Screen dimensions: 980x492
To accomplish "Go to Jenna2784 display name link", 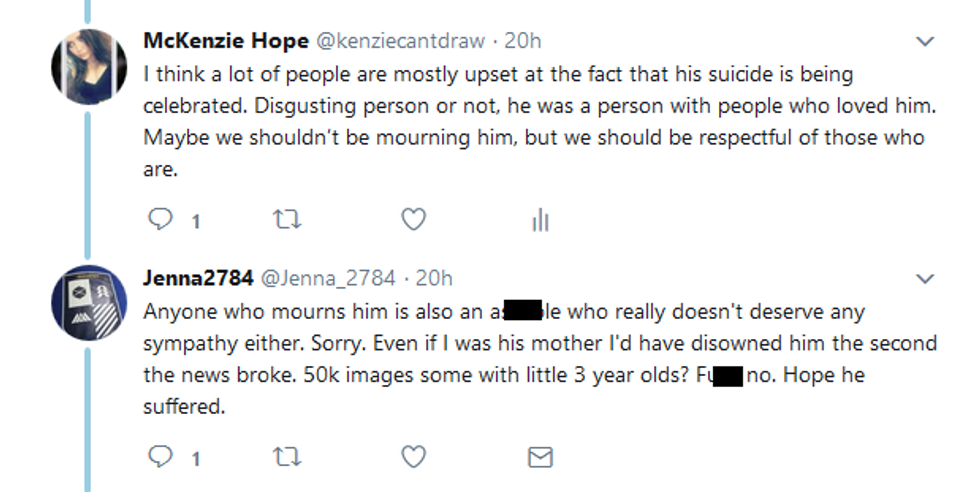I will click(199, 277).
